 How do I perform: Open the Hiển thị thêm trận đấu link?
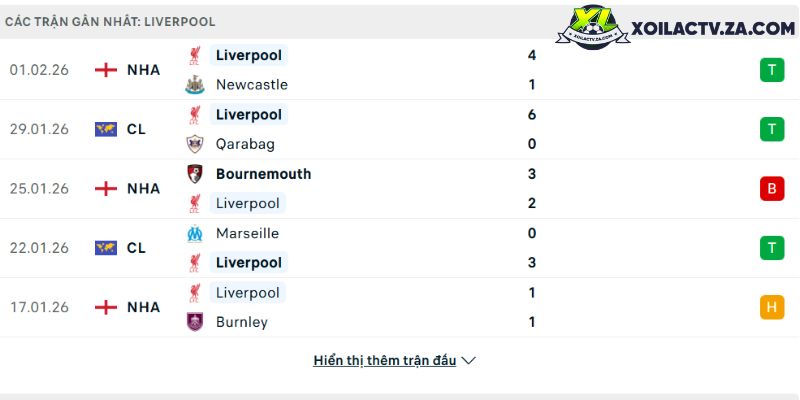click(x=384, y=361)
